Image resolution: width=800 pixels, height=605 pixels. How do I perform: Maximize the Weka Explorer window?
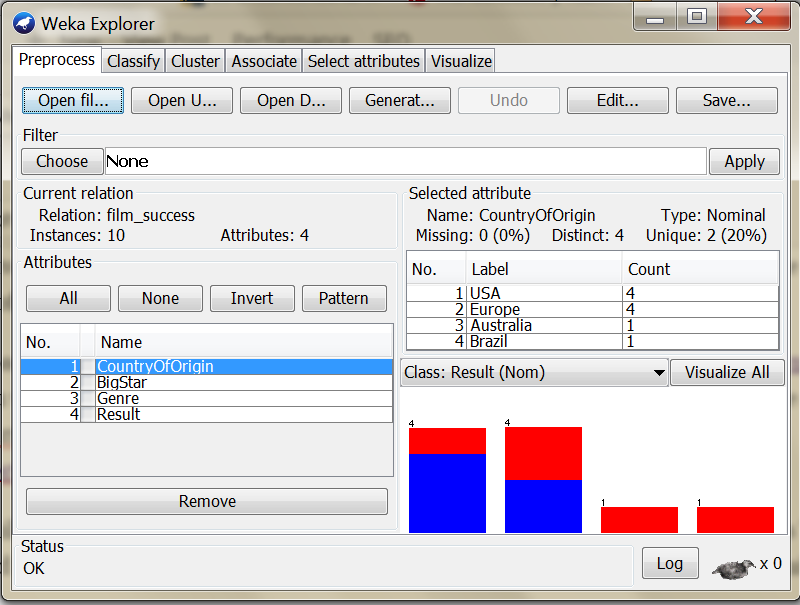pyautogui.click(x=697, y=16)
